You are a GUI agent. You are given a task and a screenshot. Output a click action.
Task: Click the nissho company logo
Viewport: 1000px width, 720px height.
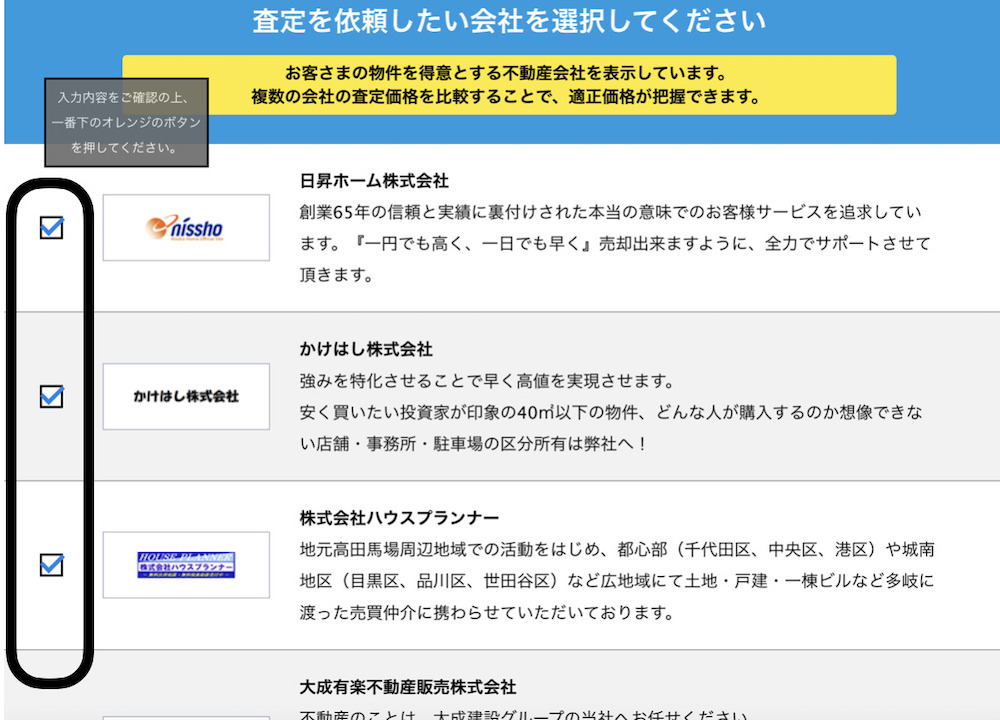186,228
